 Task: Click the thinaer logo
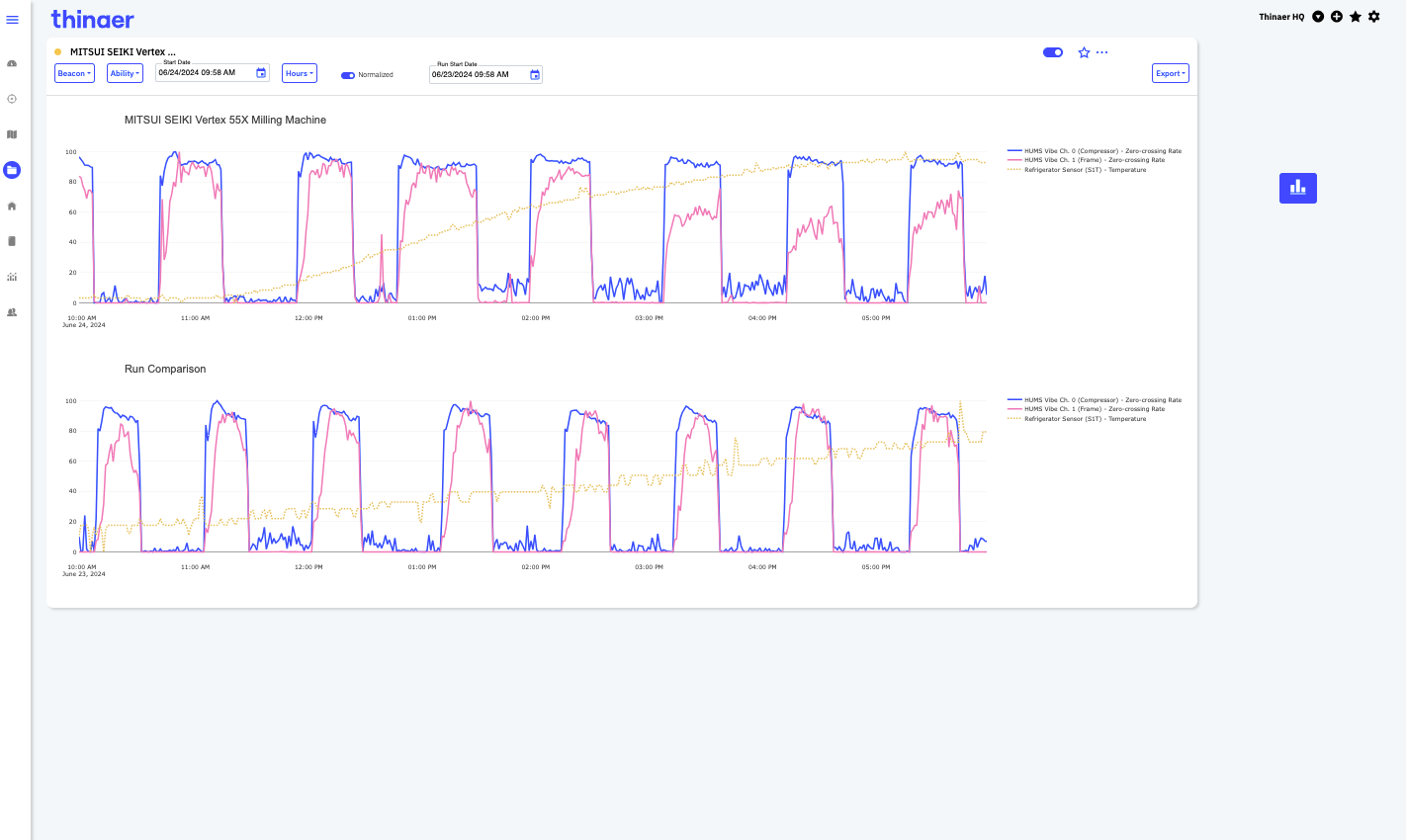(92, 19)
